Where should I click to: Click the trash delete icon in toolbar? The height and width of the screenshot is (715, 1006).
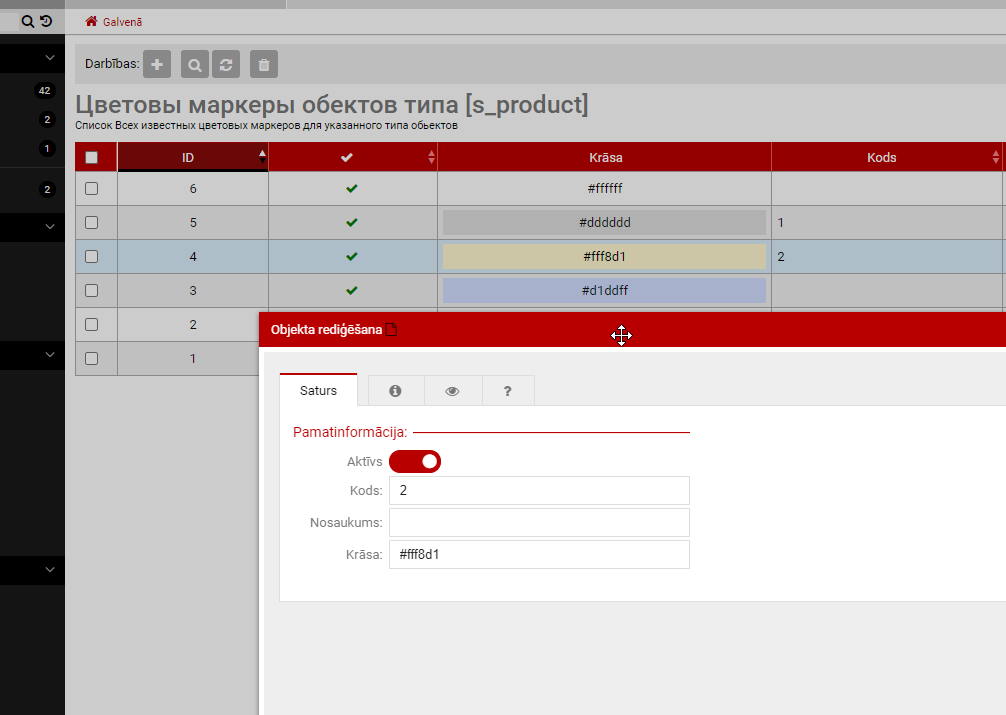tap(264, 64)
